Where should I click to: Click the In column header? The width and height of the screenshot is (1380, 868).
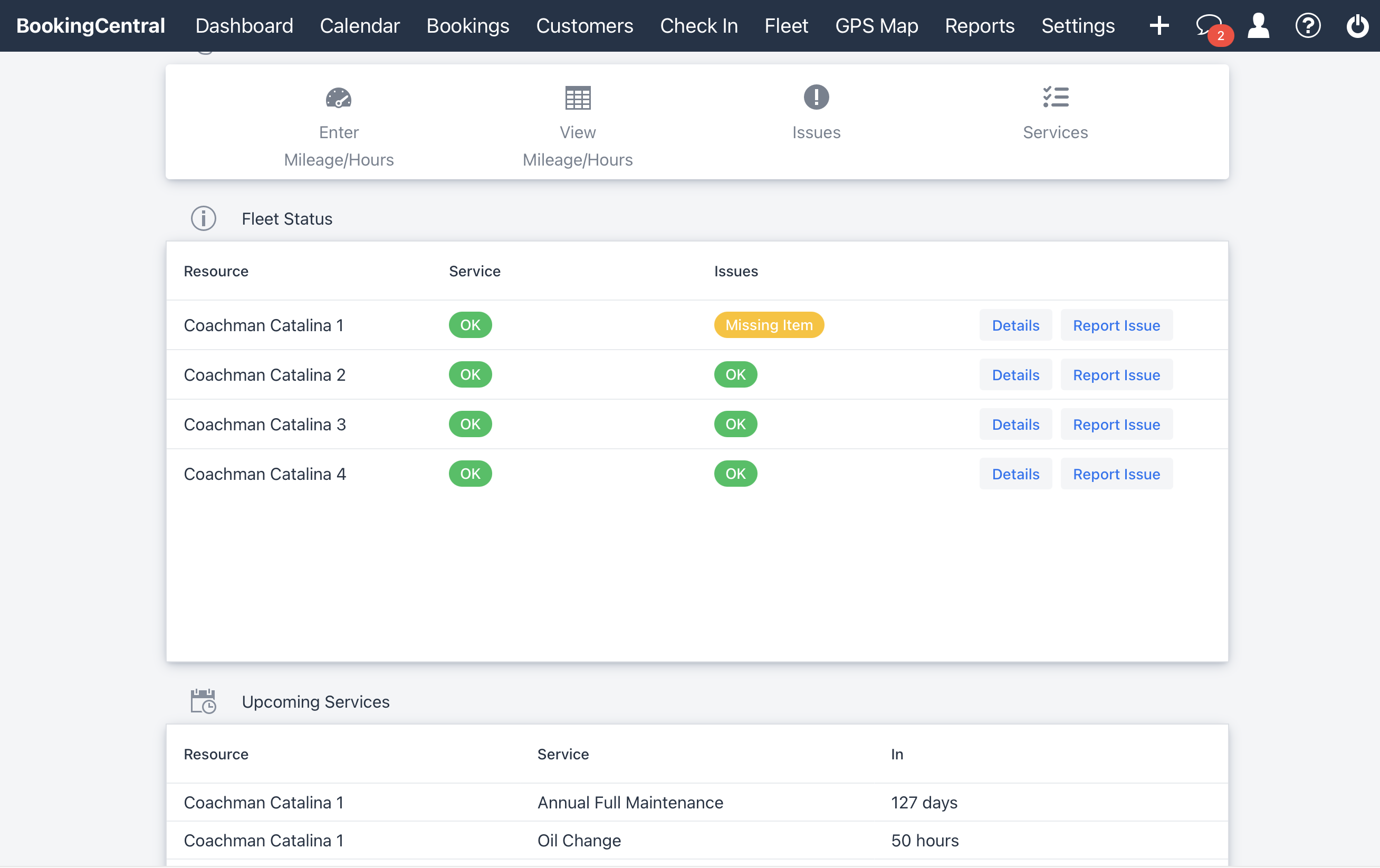(x=897, y=754)
